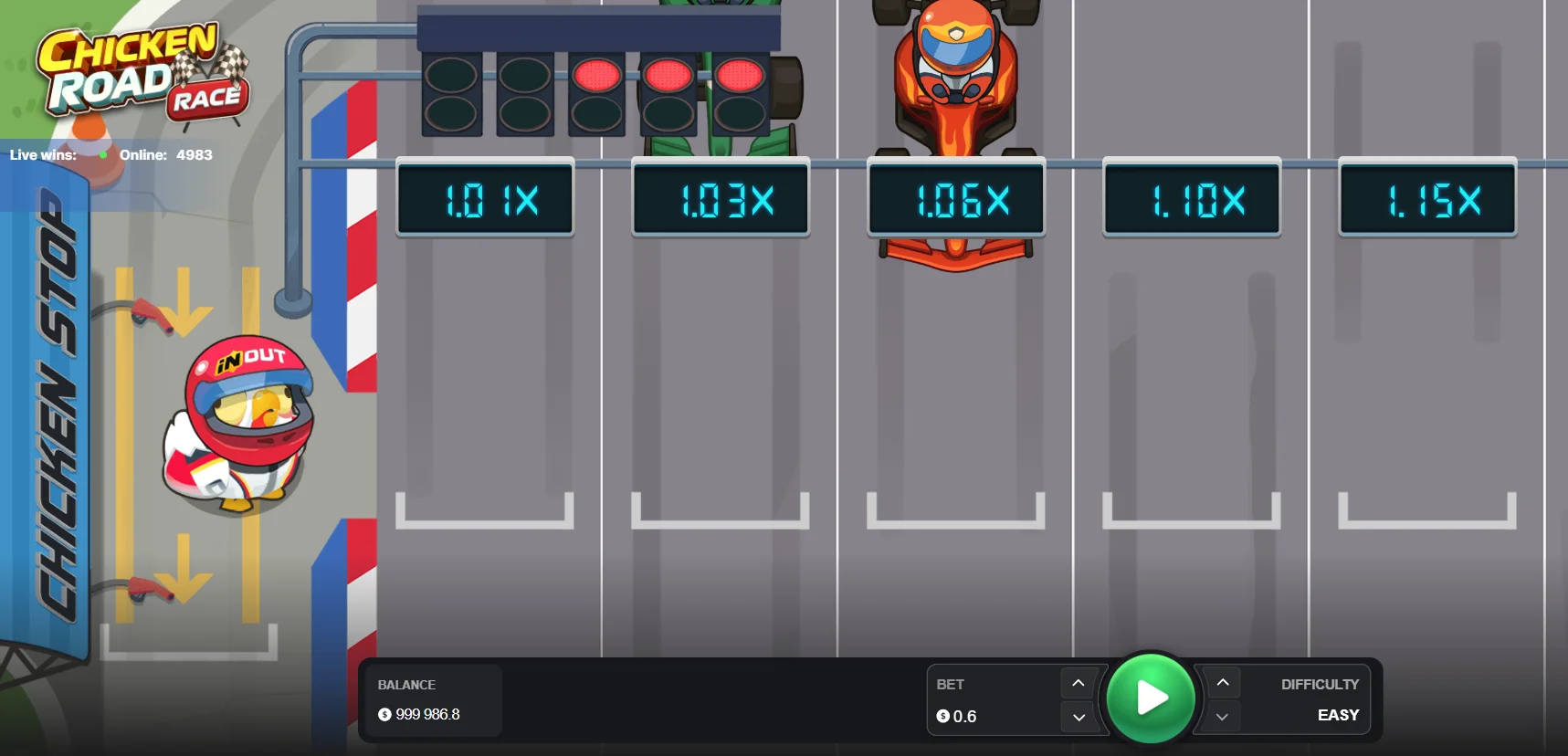Click the lower fuel pump nozzle

151,589
